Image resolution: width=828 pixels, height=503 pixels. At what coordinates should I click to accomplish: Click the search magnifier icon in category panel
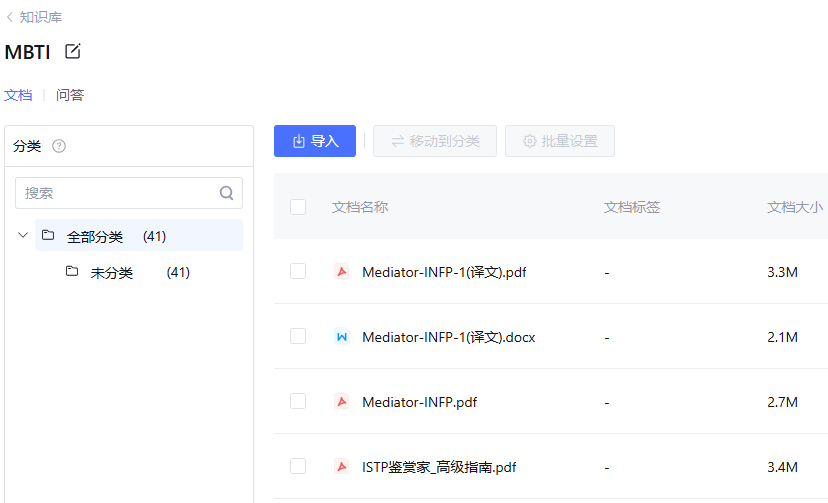[x=226, y=193]
